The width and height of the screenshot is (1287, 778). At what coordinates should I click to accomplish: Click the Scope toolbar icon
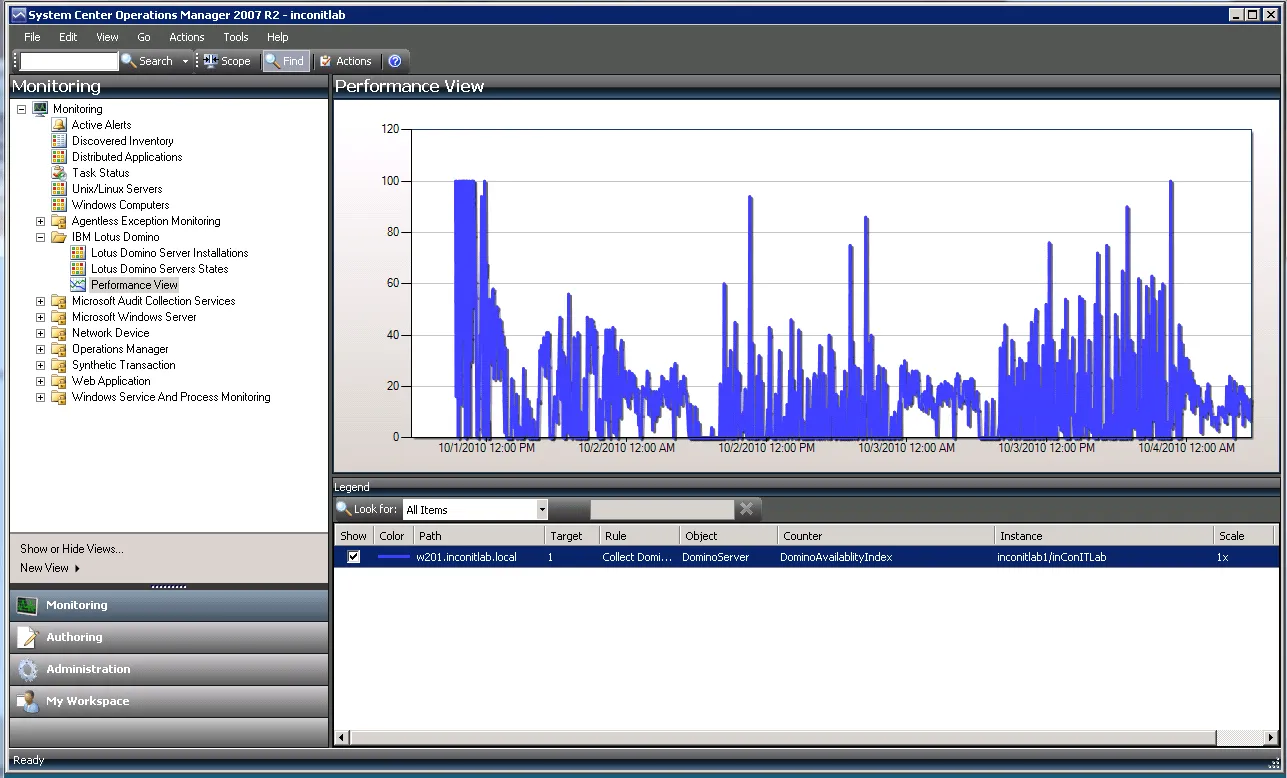click(211, 61)
